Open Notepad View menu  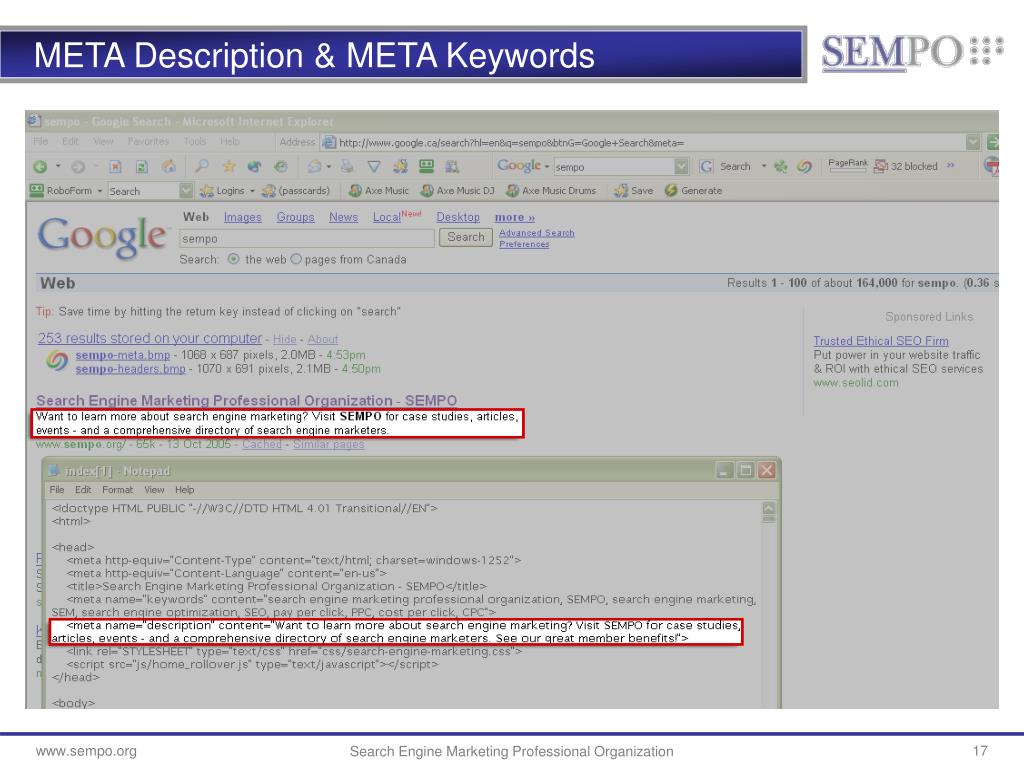point(154,490)
